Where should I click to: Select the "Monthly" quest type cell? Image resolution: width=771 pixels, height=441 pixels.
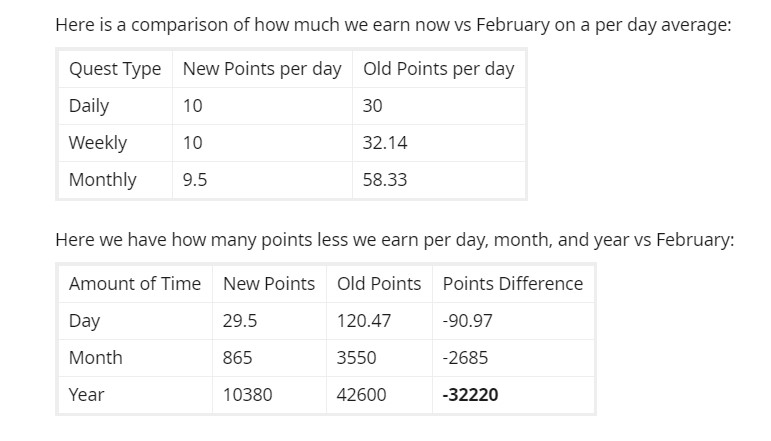pyautogui.click(x=103, y=180)
